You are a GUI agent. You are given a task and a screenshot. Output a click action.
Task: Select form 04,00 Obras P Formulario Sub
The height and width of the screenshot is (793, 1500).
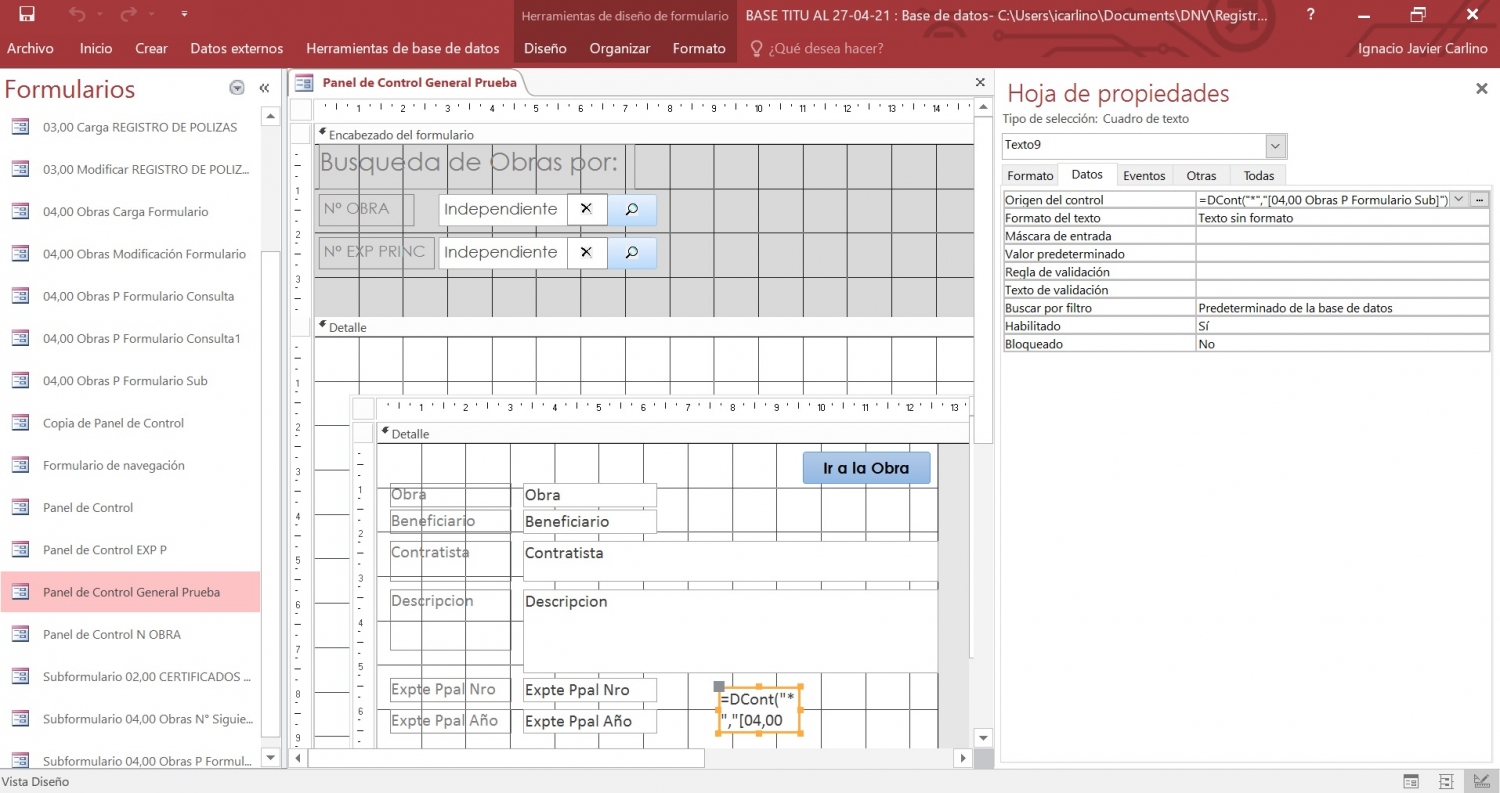(x=130, y=381)
